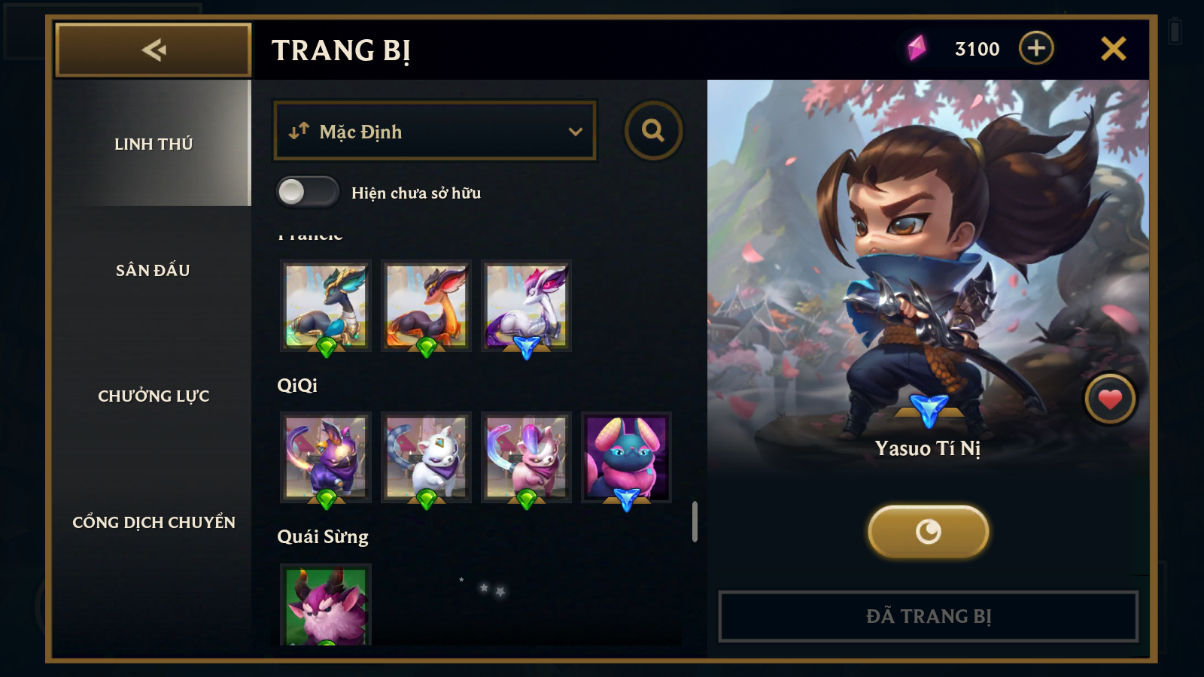Tap the gold star-up circle button
Viewport: 1204px width, 677px height.
[928, 531]
